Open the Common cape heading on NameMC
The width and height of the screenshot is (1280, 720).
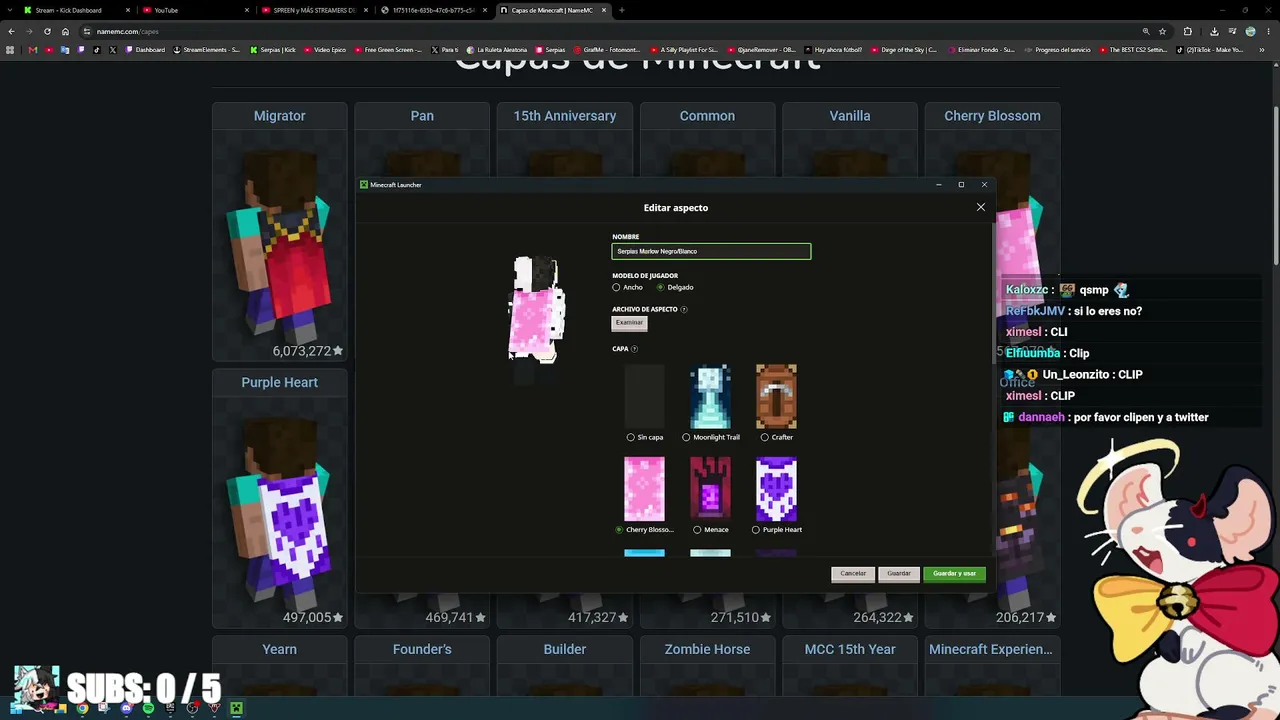(x=707, y=116)
